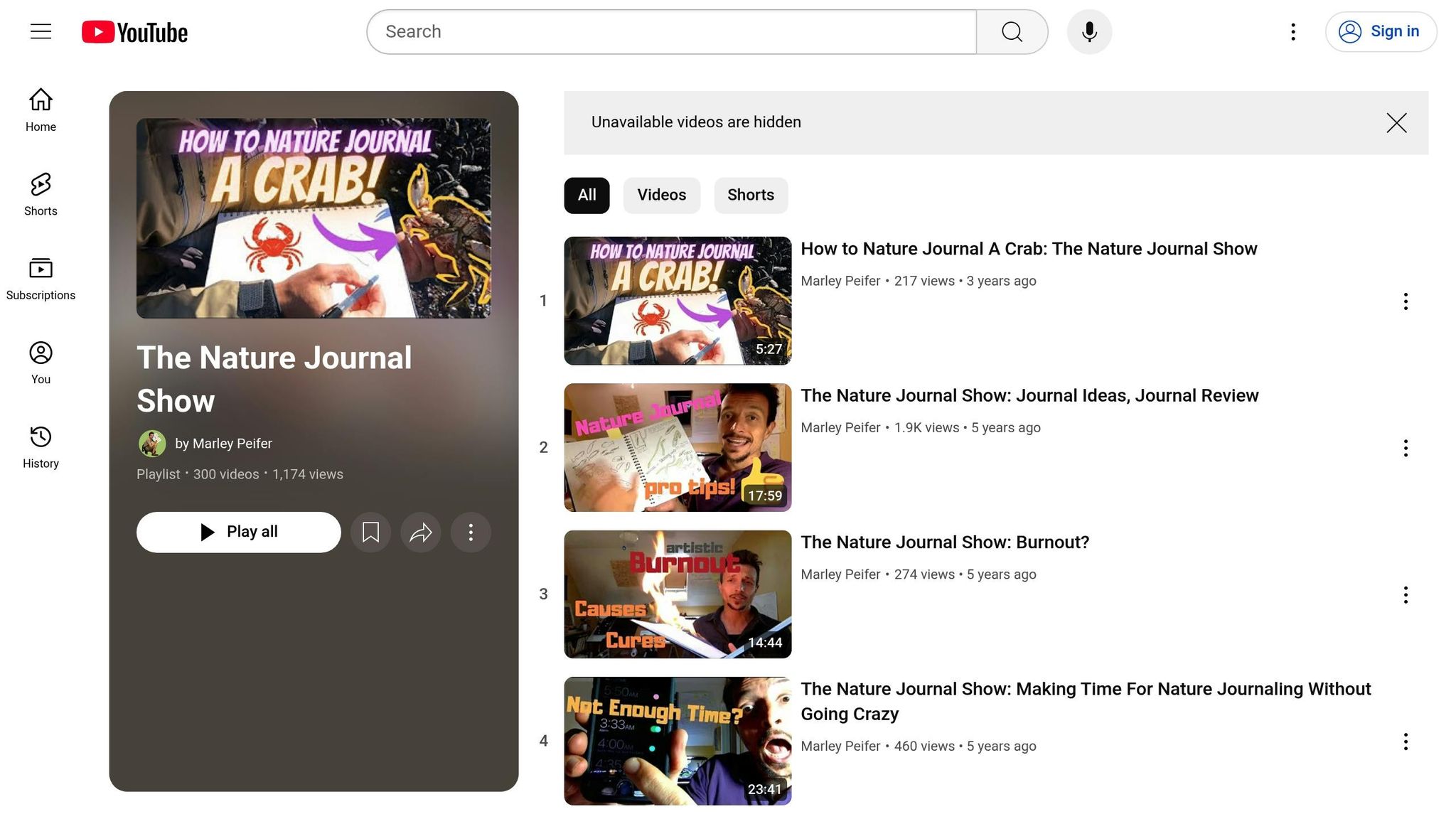
Task: Select the Videos filter chip
Action: pyautogui.click(x=661, y=196)
